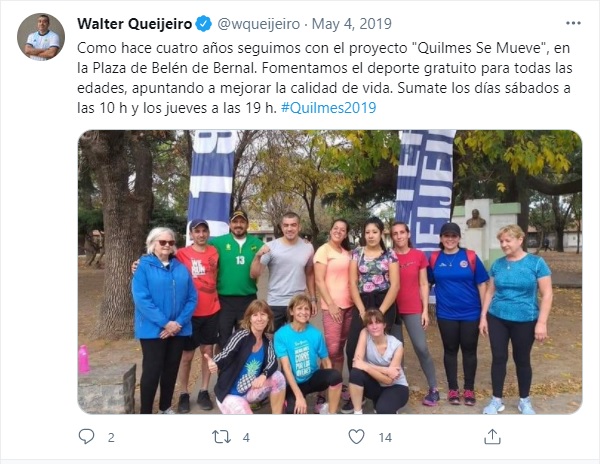This screenshot has height=464, width=610.
Task: Open the #Quilmes2019 hashtag
Action: point(328,107)
